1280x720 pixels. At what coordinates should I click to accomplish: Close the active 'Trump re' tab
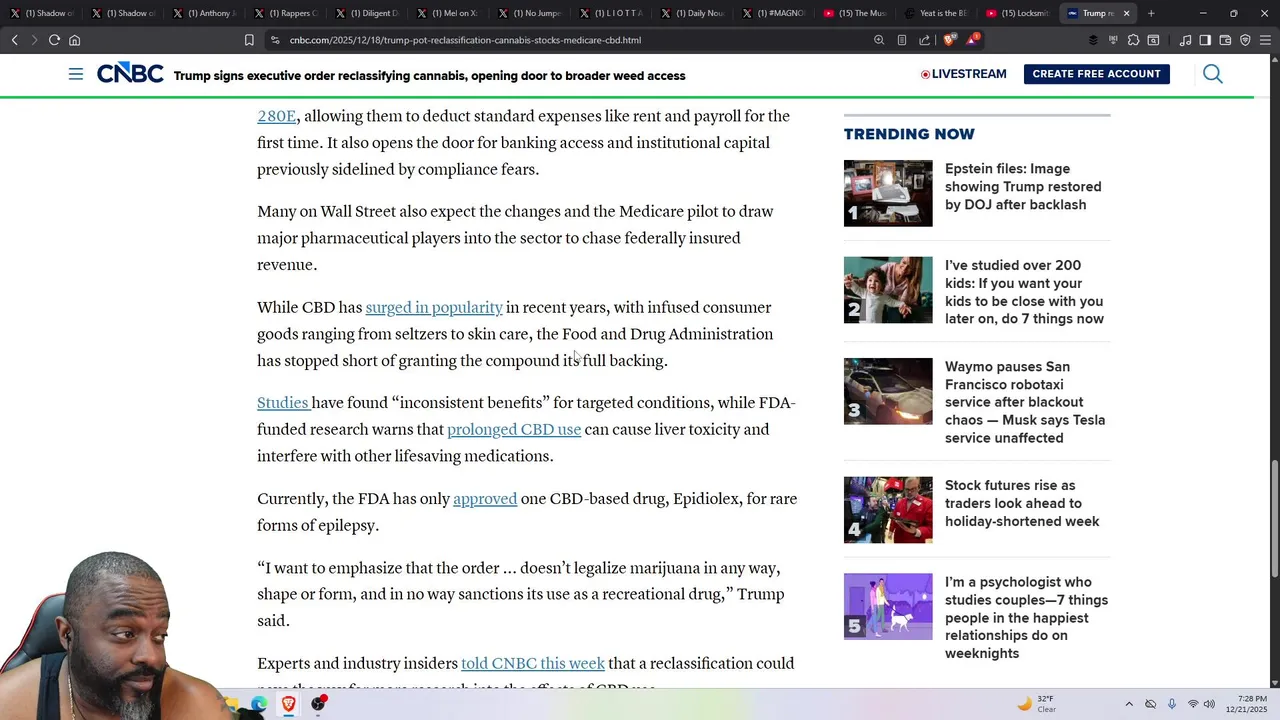pos(1126,13)
